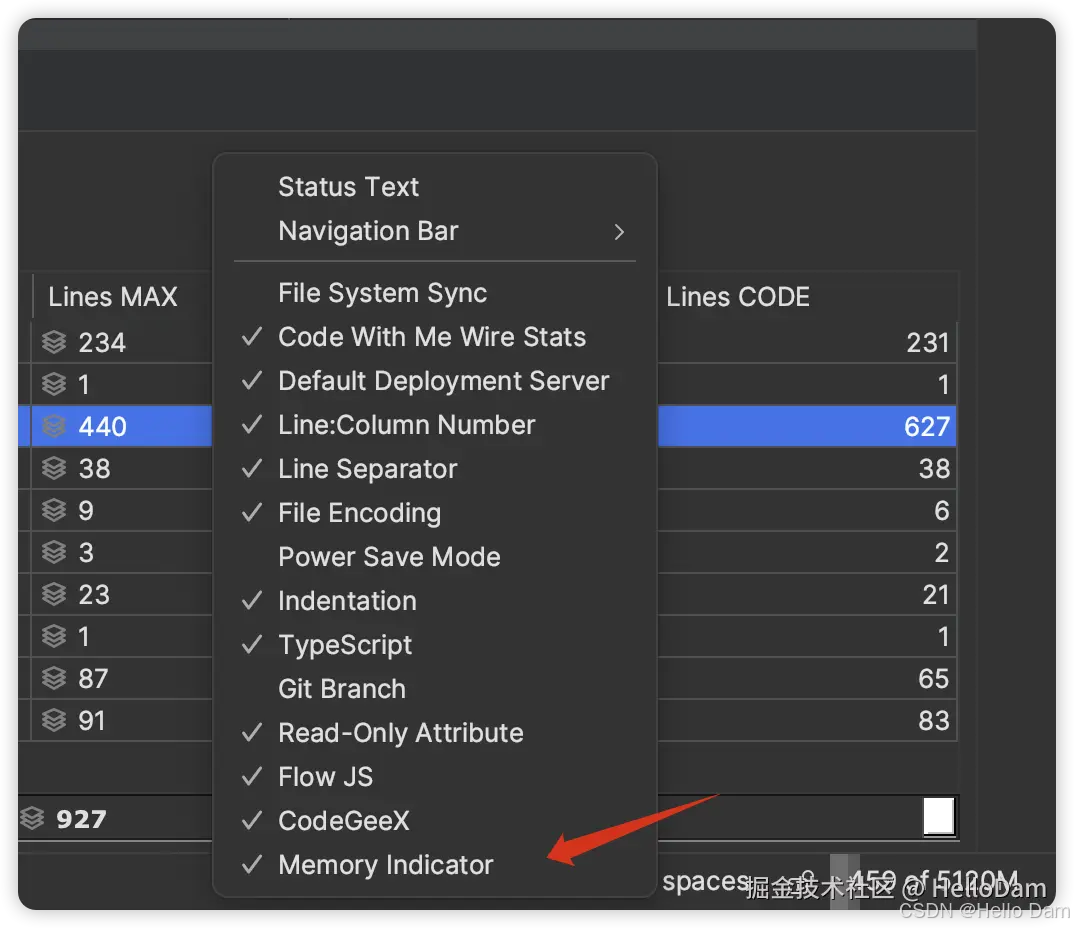Viewport: 1074px width, 928px height.
Task: Toggle Power Save Mode menu entry
Action: click(389, 557)
